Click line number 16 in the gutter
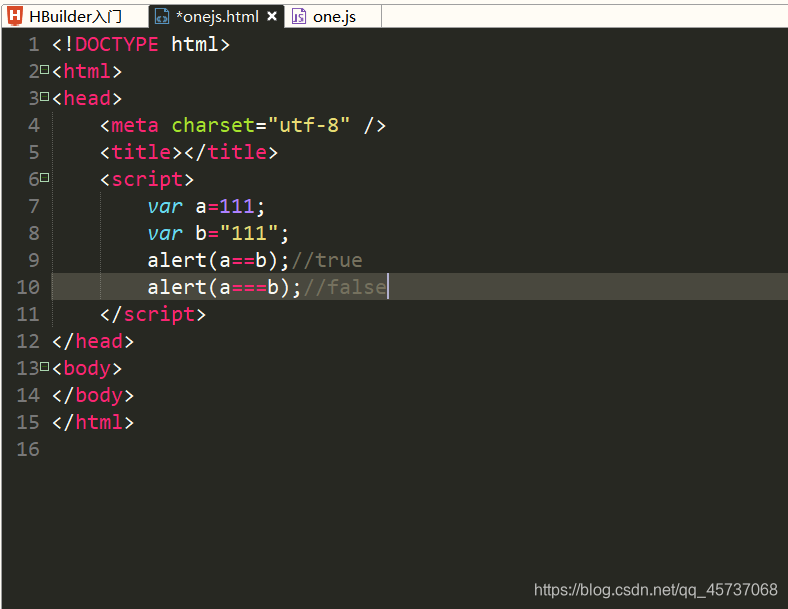 click(28, 449)
